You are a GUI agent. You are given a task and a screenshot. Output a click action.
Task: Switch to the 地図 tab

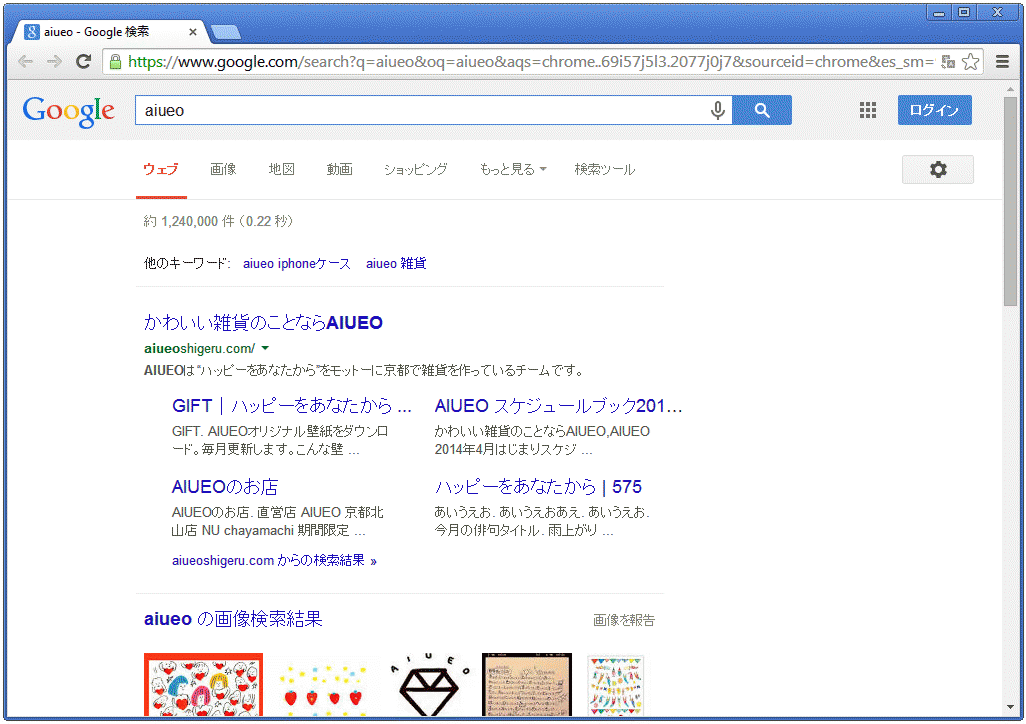(281, 170)
